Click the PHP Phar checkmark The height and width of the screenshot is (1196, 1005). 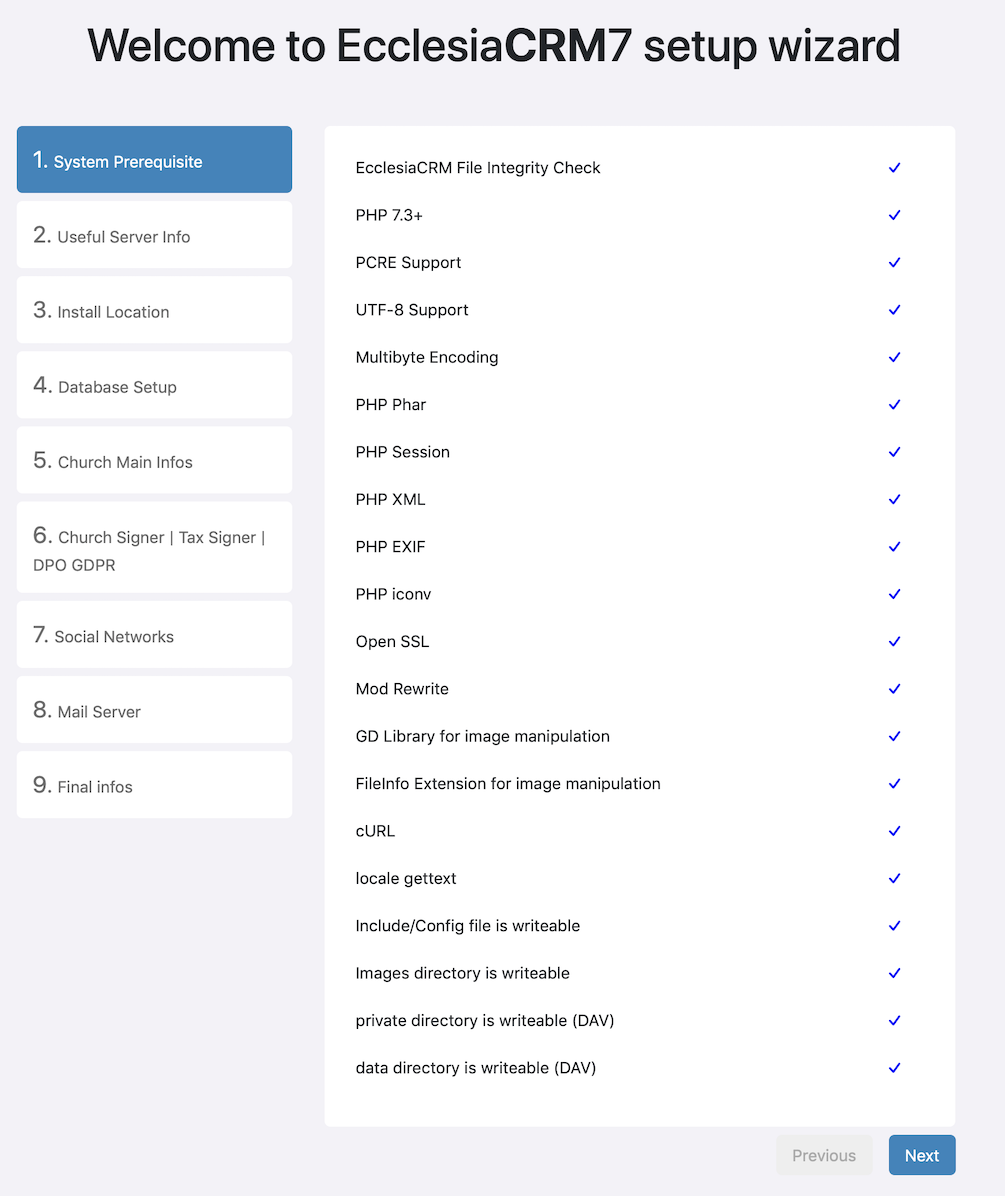(894, 404)
